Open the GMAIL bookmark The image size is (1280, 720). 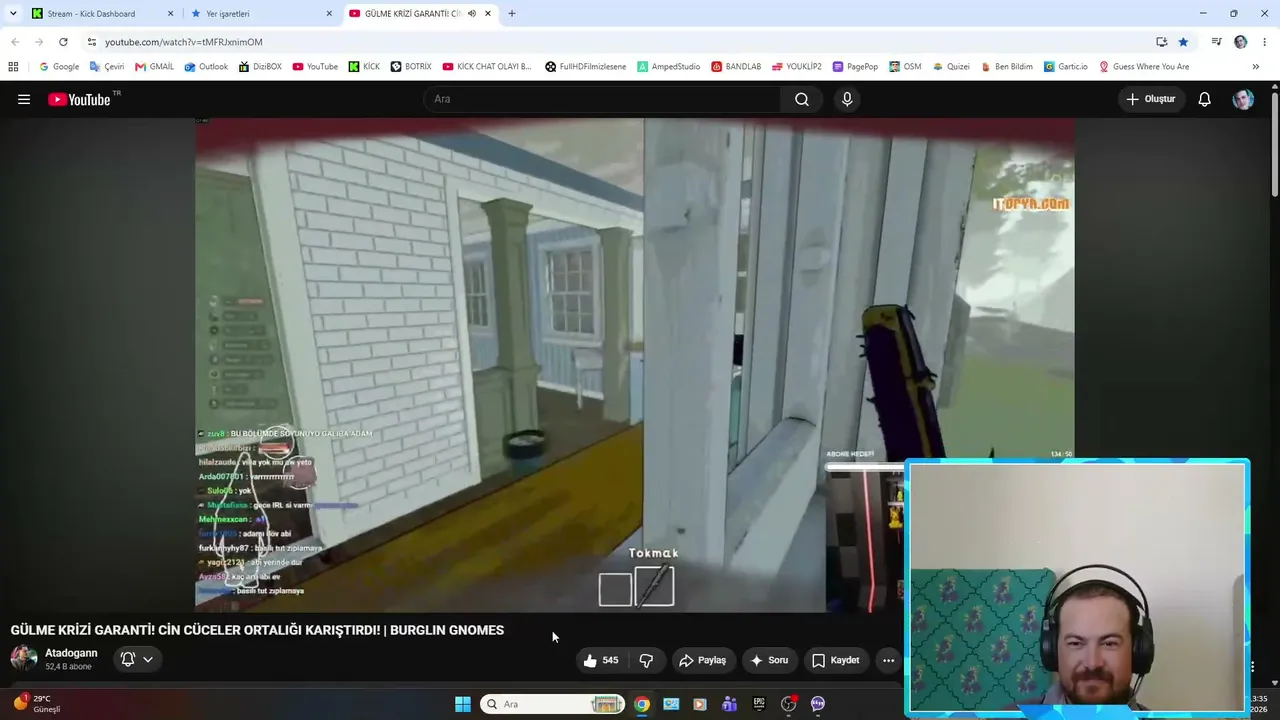[154, 67]
